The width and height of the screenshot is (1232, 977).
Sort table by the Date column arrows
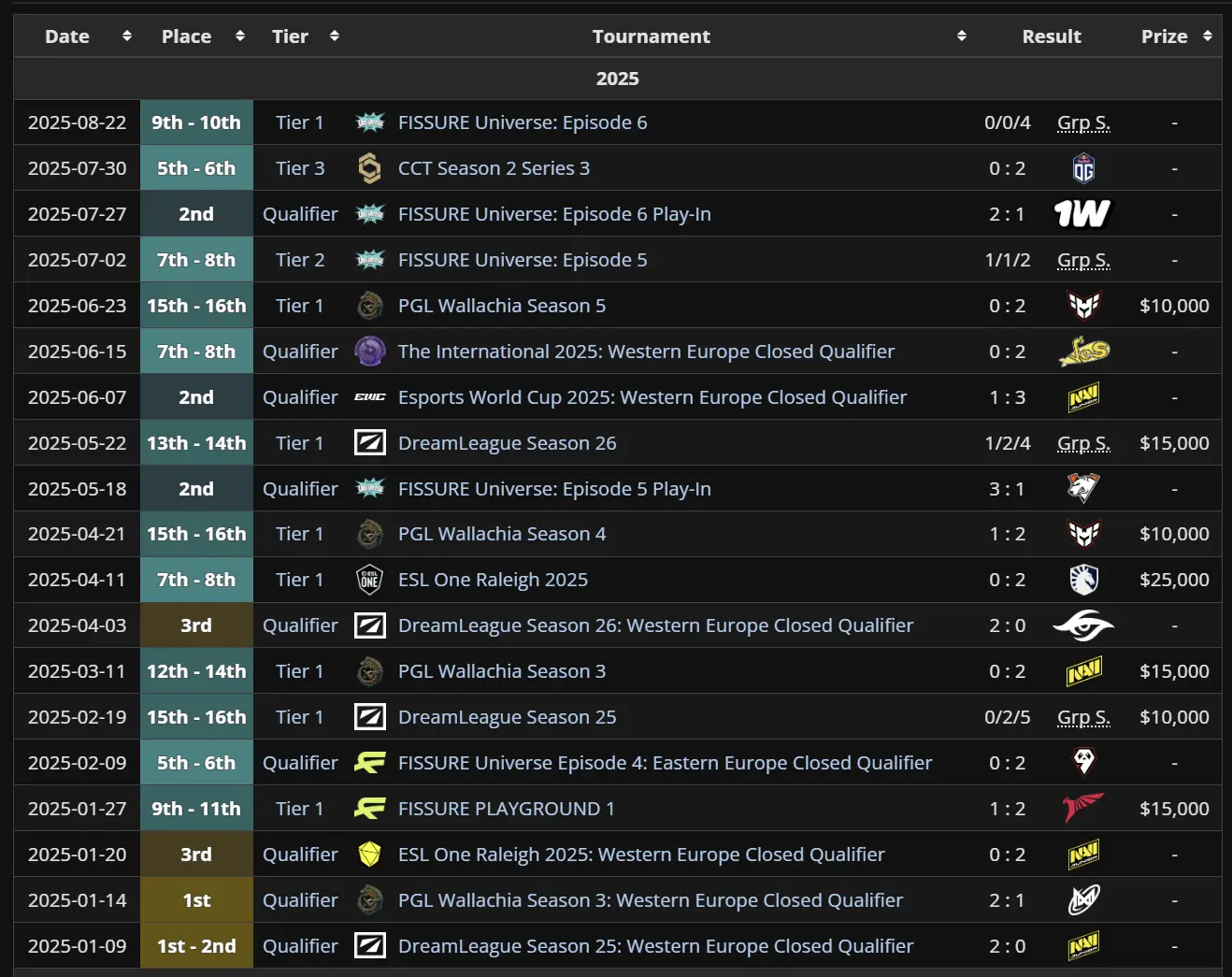(x=127, y=36)
